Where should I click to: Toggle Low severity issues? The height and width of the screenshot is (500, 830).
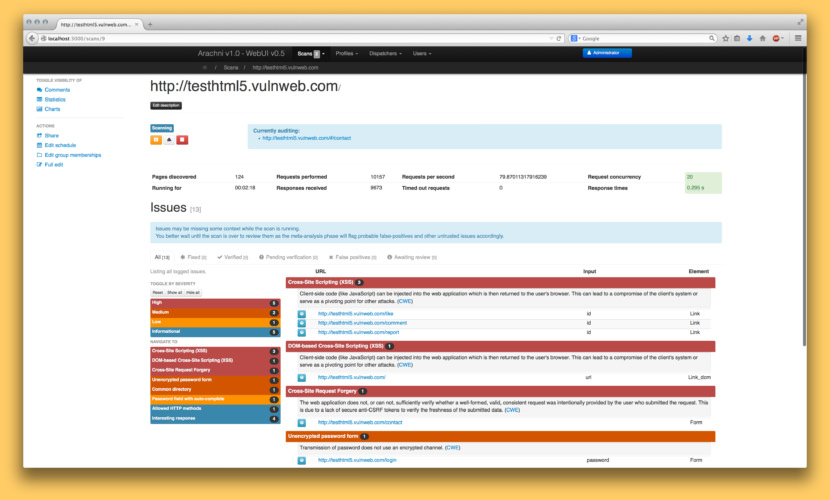tap(215, 322)
